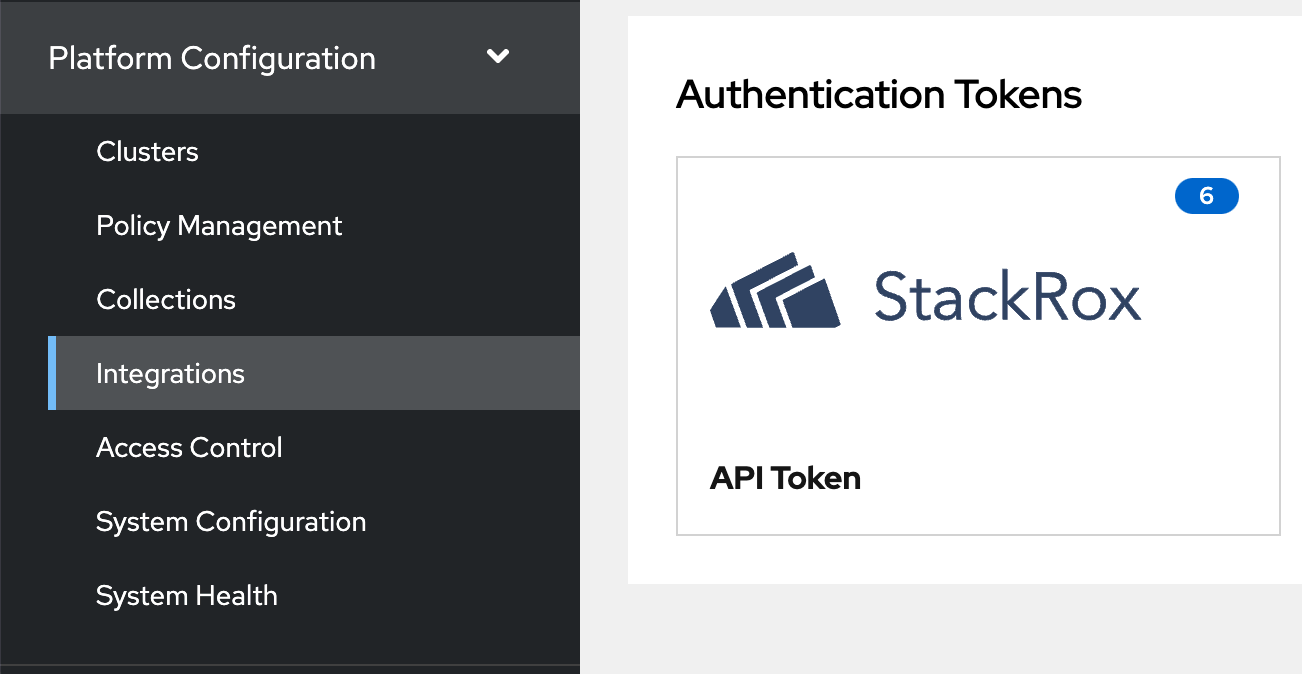Click the StackRox wordmark text
This screenshot has height=674, width=1302.
pos(1006,297)
